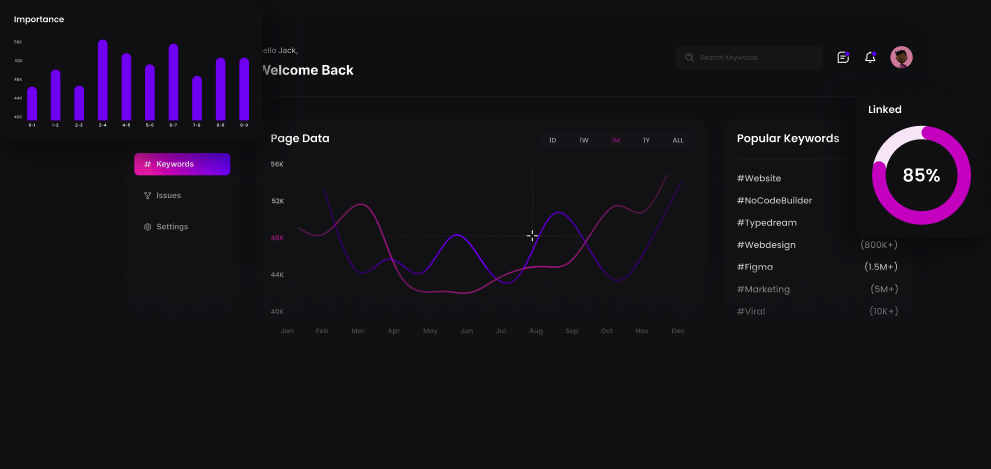Click the May month label
Screen dimensions: 991x469
click(430, 331)
